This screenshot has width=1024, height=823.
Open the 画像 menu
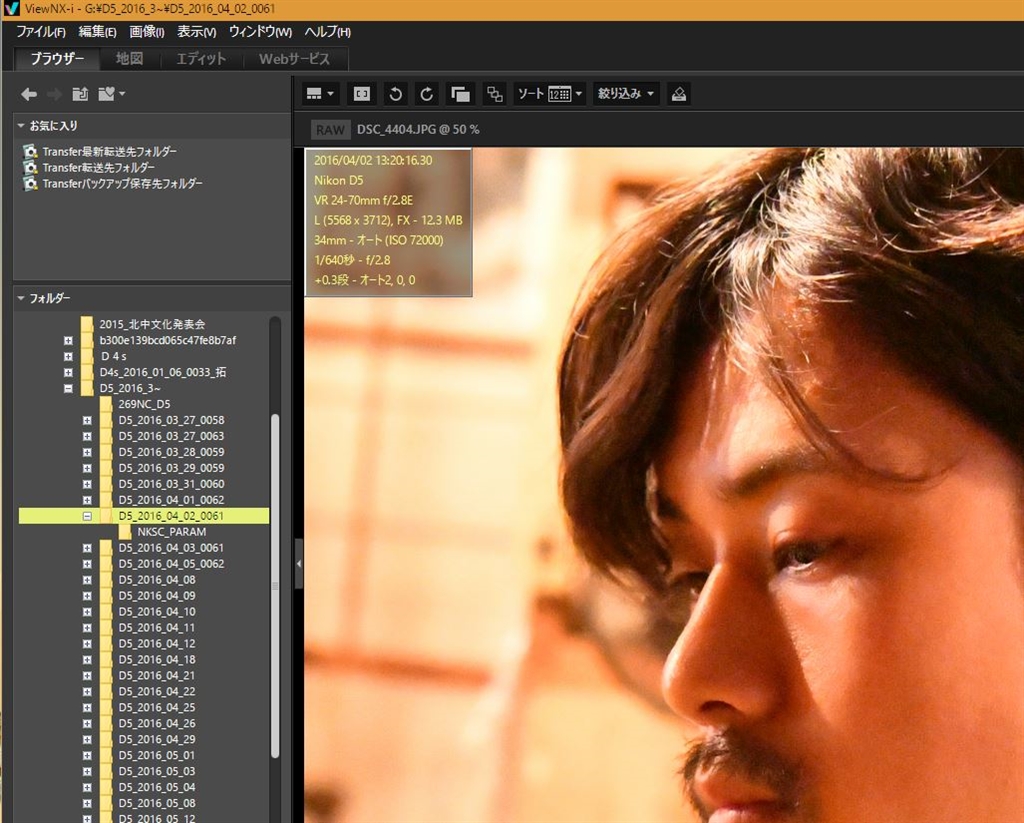click(146, 32)
